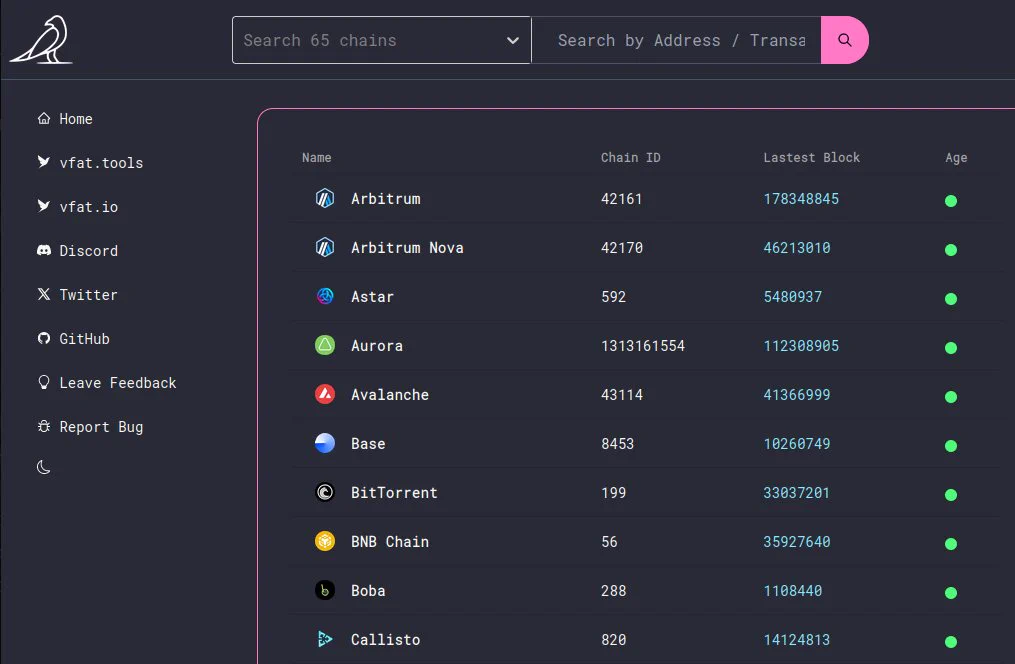Click the Age column header
Viewport: 1015px width, 664px height.
(x=956, y=157)
